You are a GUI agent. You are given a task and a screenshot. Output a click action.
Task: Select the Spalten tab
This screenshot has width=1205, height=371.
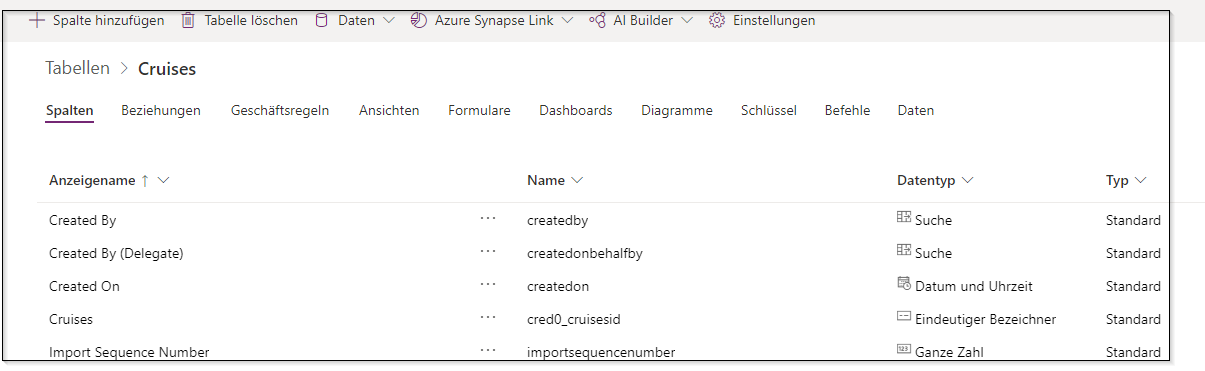[x=70, y=110]
